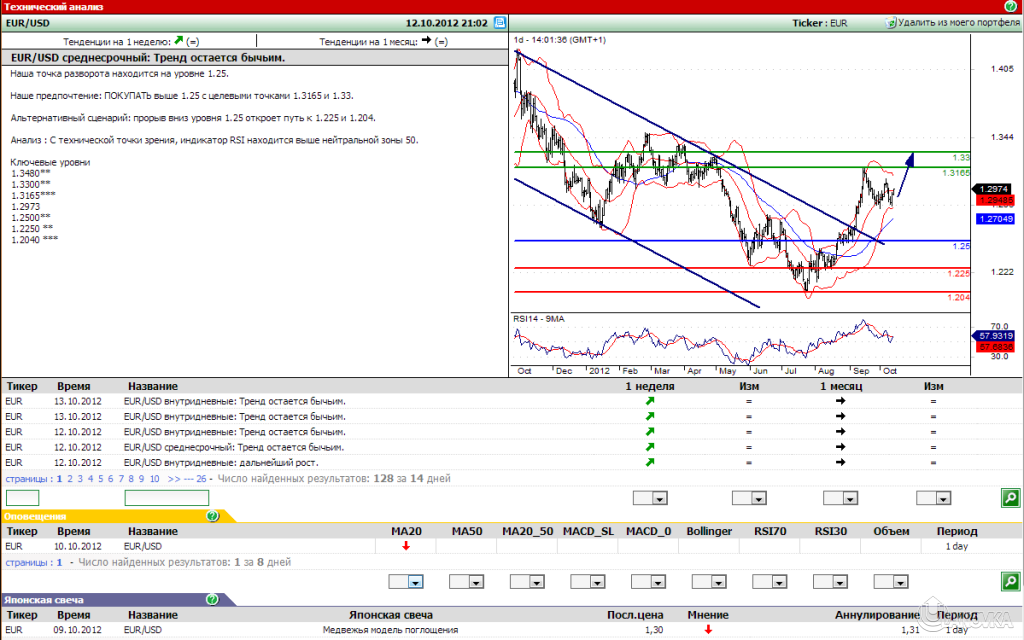Screen dimensions: 1024x640
Task: Click the search magnifier below the results table
Action: pyautogui.click(x=1009, y=497)
